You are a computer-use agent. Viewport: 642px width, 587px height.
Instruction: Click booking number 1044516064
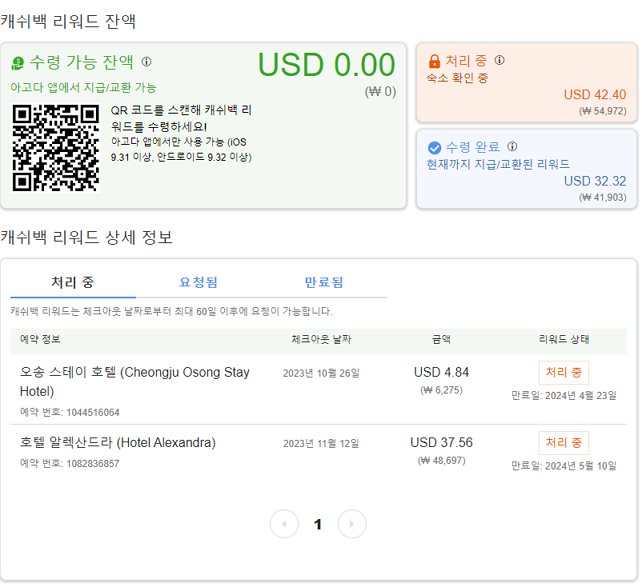[x=70, y=412]
